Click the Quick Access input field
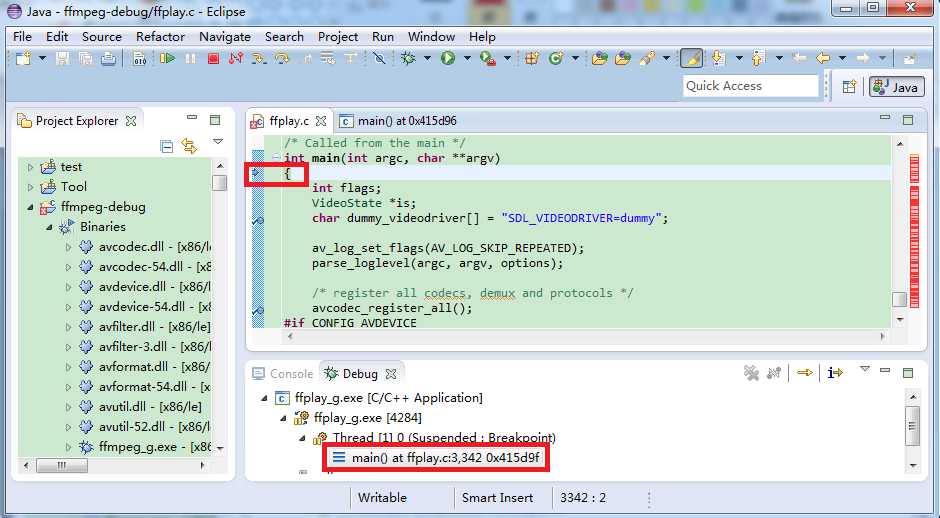This screenshot has height=518, width=940. coord(750,86)
